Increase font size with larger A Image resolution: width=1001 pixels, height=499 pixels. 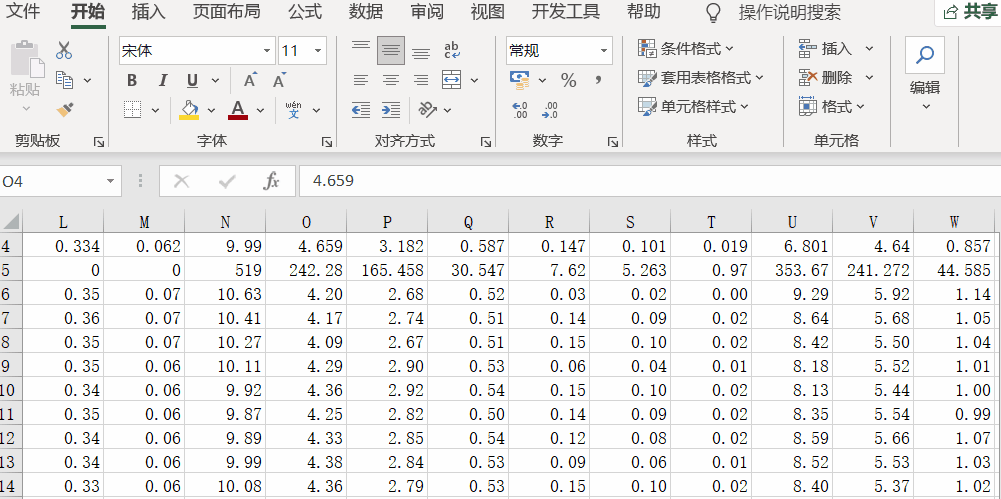(x=250, y=80)
